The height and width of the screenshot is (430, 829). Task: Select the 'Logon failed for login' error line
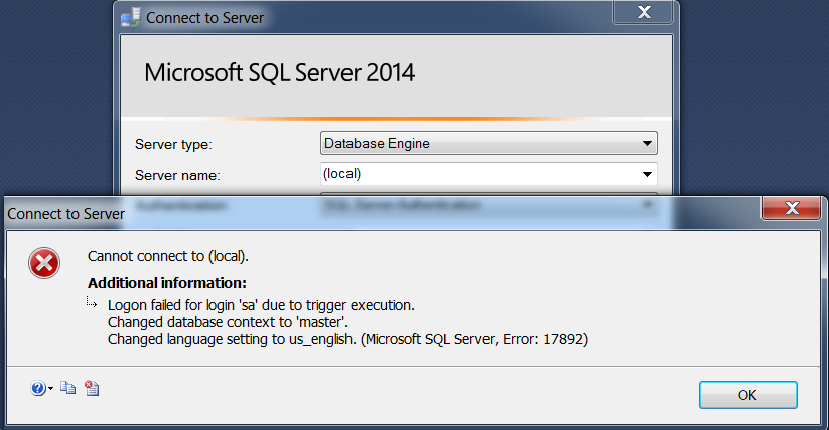click(261, 305)
